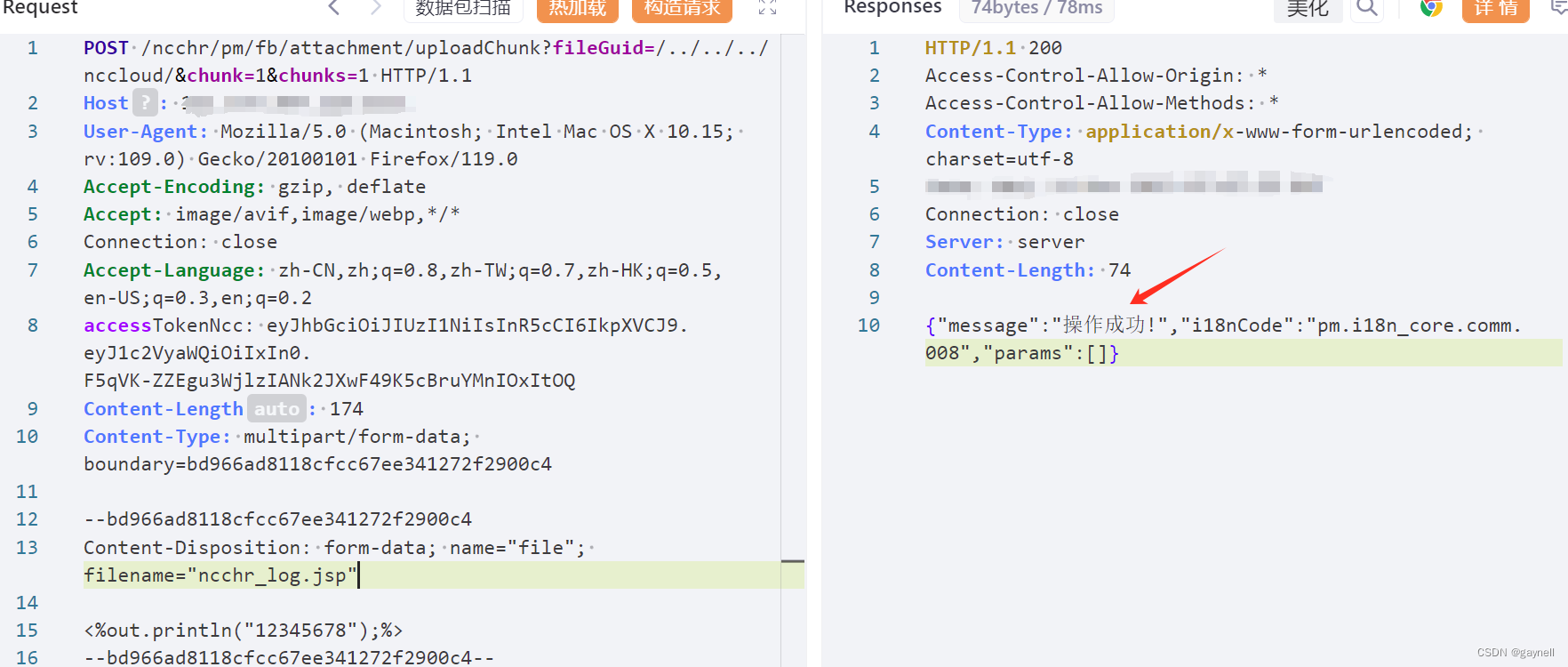
Task: Click the 操作成功 message in response body
Action: (1109, 325)
